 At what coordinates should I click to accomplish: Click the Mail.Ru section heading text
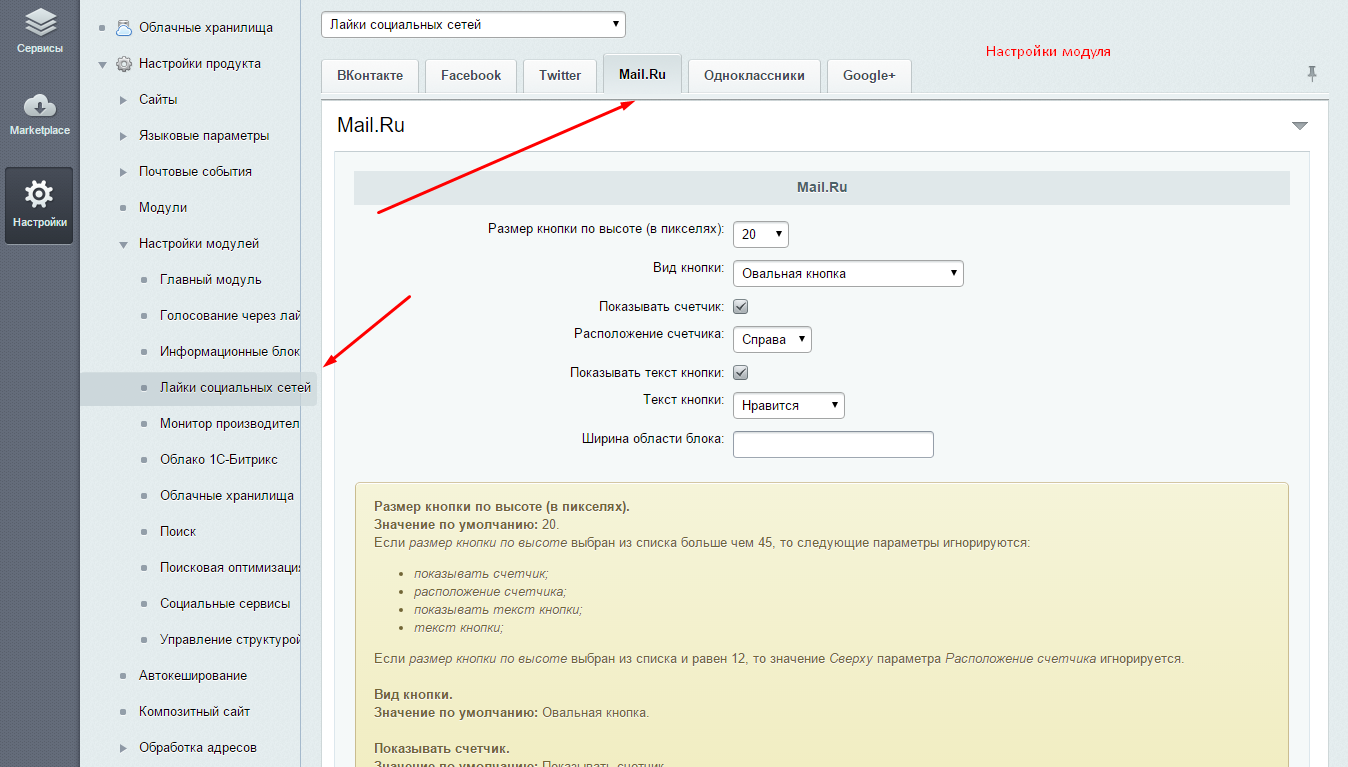(371, 126)
